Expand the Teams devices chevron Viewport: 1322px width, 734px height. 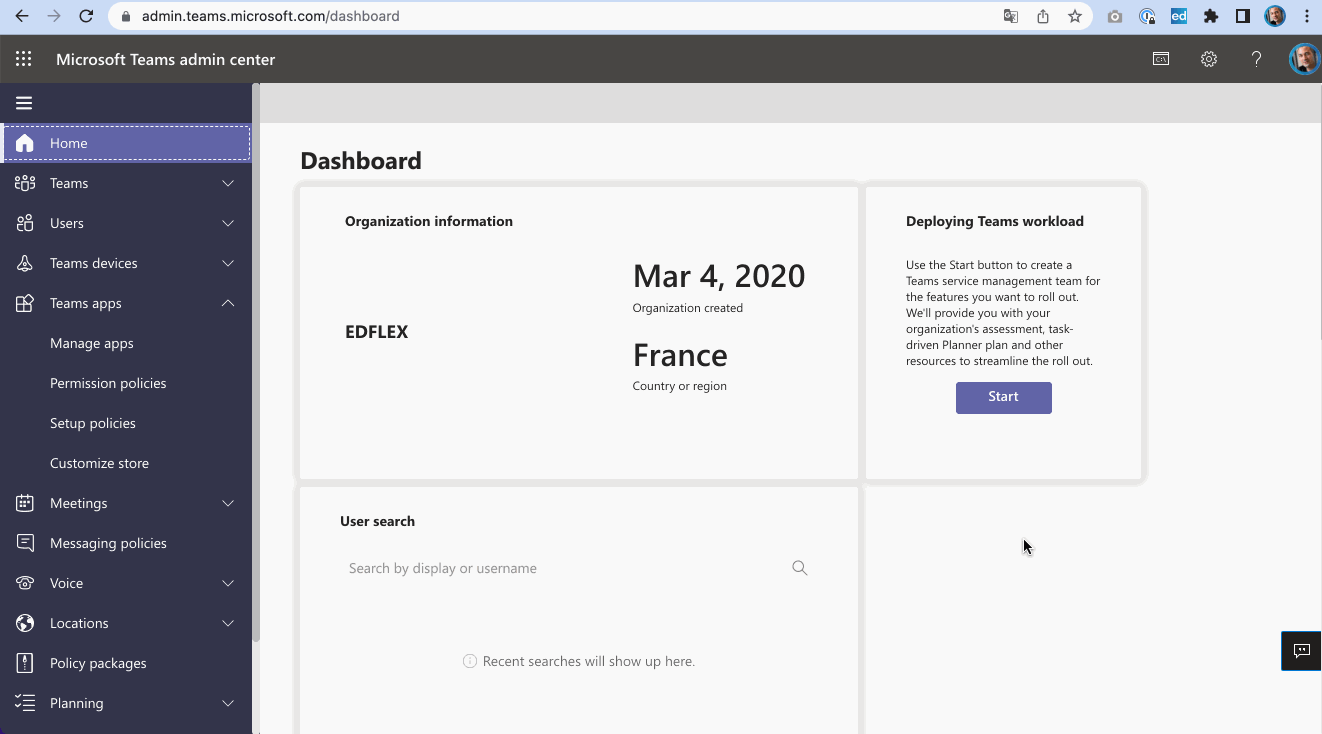pos(228,263)
